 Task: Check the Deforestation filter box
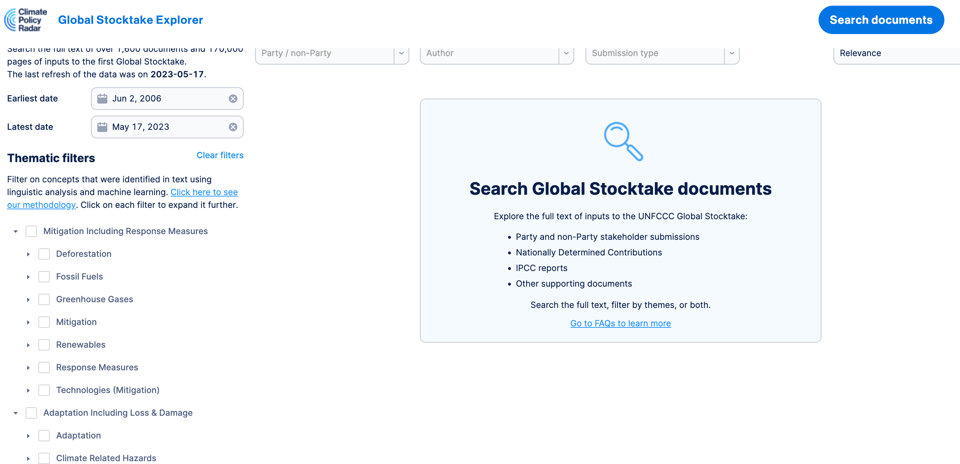point(44,254)
